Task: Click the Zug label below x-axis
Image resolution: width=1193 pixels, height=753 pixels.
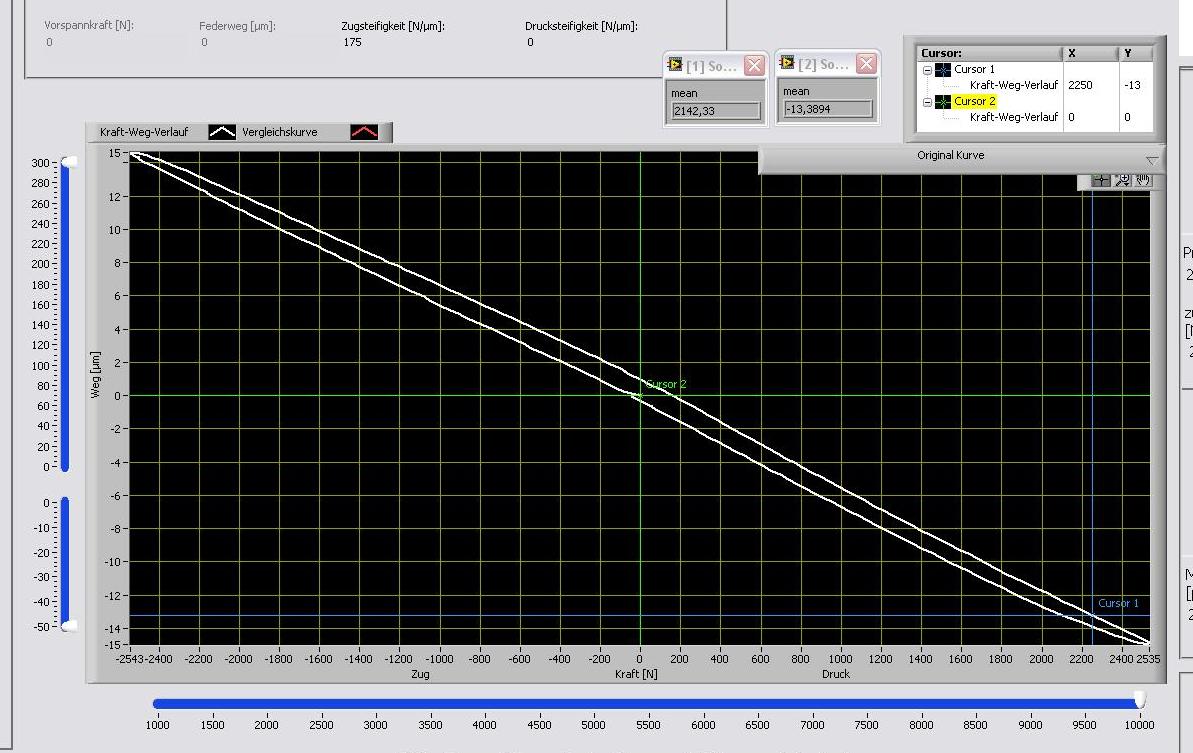Action: (420, 674)
